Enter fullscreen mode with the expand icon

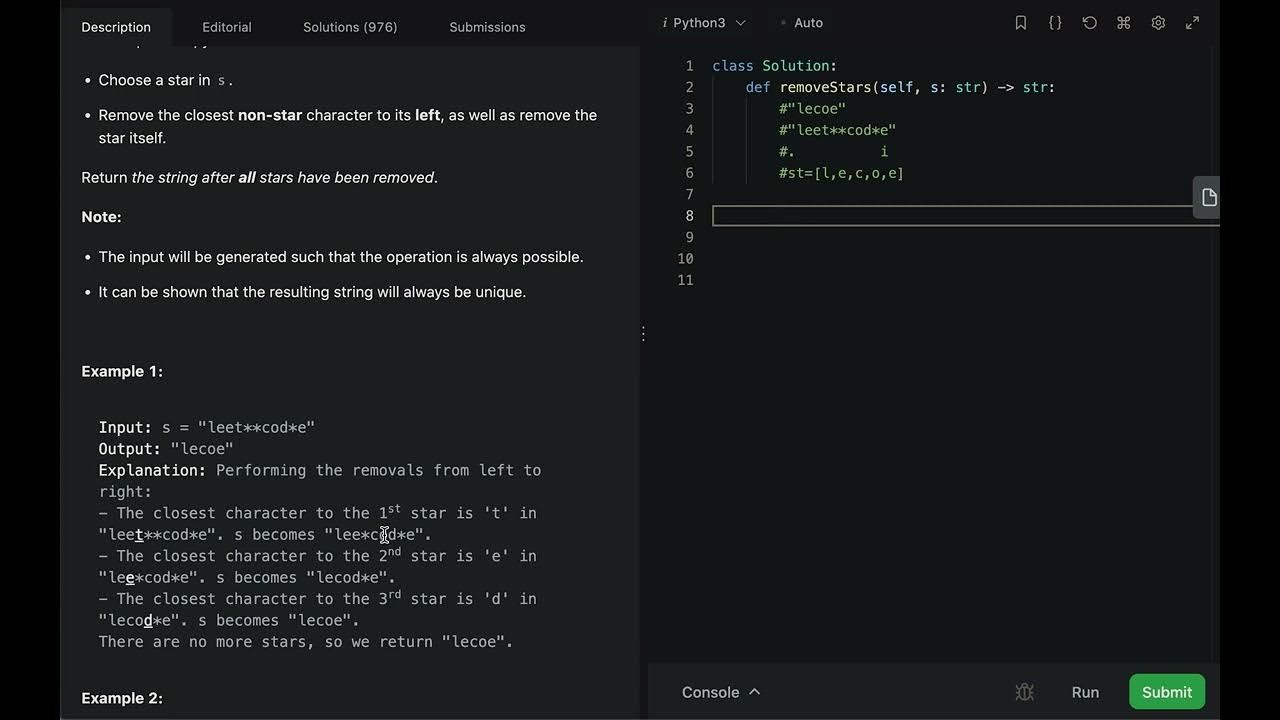pos(1192,23)
